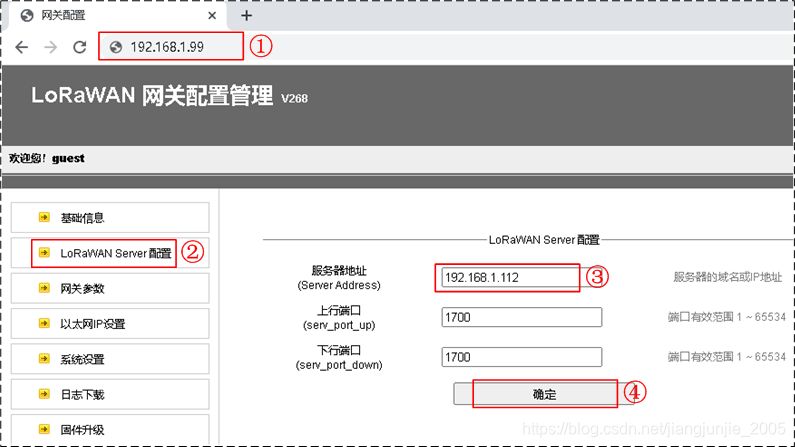This screenshot has height=447, width=795.
Task: Open the 基础信息 menu item
Action: pos(110,217)
